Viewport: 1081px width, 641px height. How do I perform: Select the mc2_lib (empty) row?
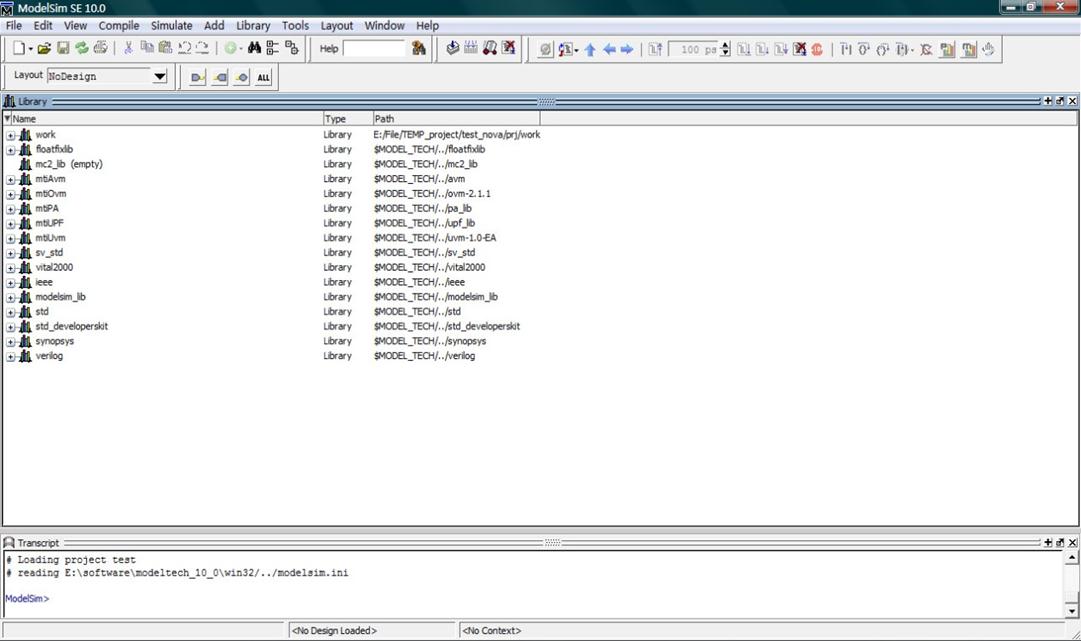coord(272,164)
